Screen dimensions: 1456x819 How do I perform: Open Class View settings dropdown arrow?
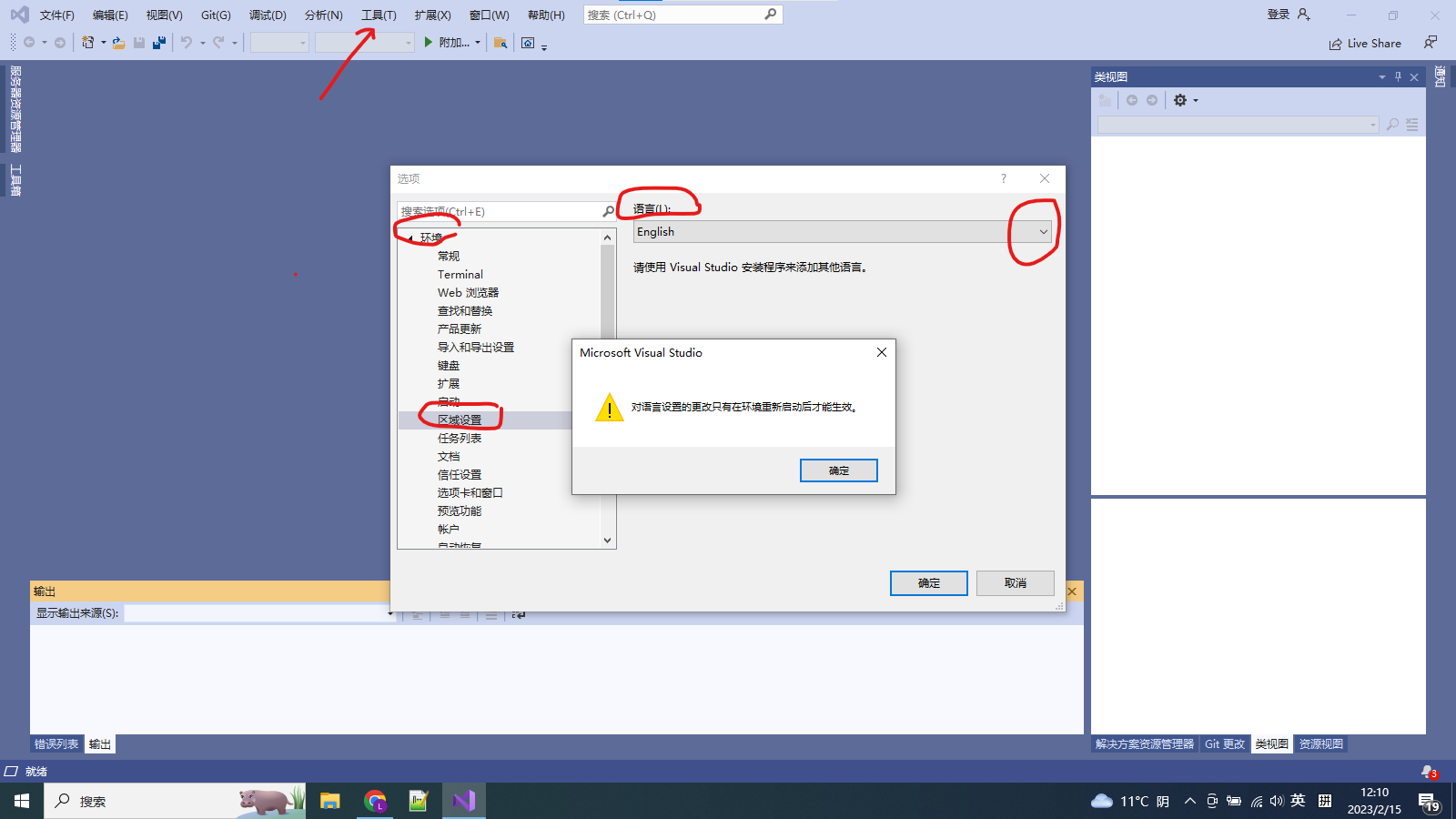1196,100
